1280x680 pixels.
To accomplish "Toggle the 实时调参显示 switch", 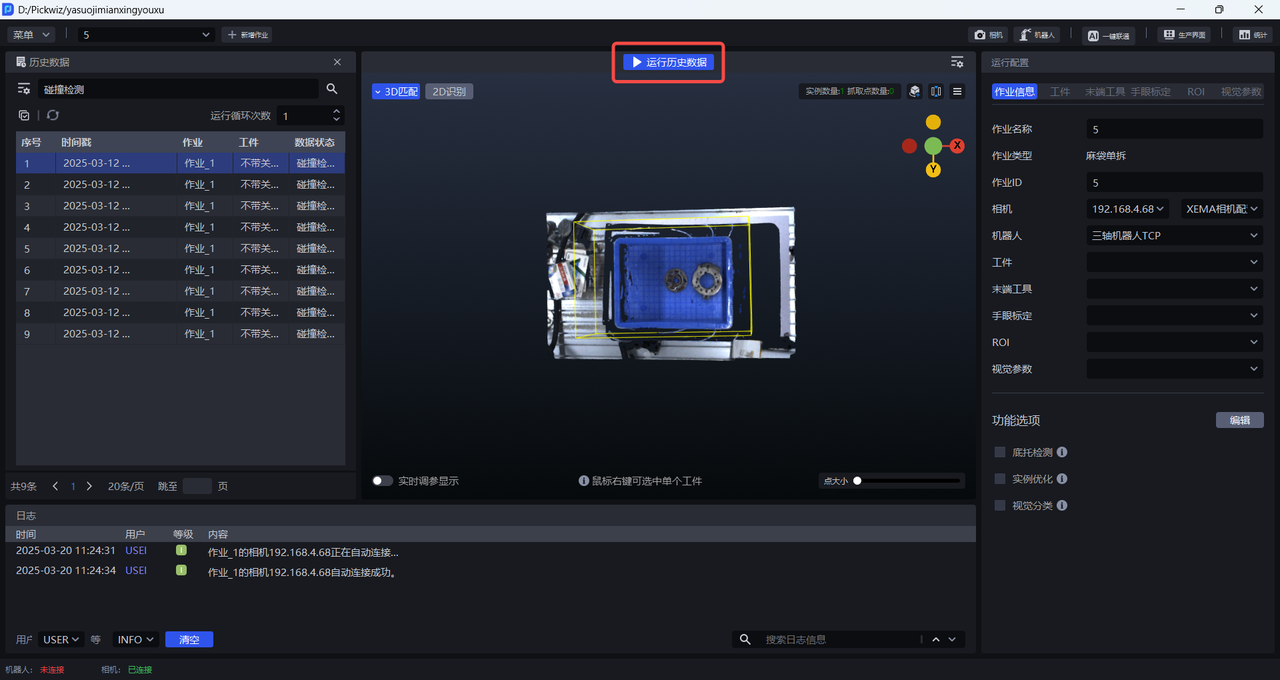I will pyautogui.click(x=382, y=481).
